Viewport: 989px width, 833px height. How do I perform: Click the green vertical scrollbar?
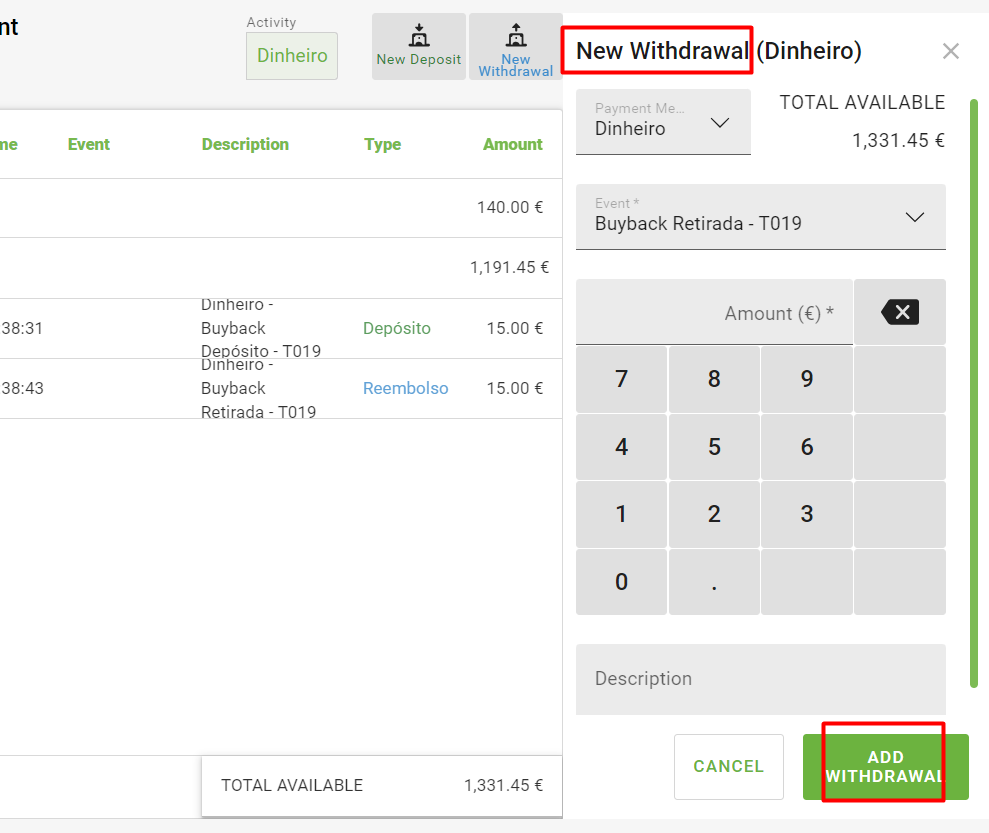(973, 390)
